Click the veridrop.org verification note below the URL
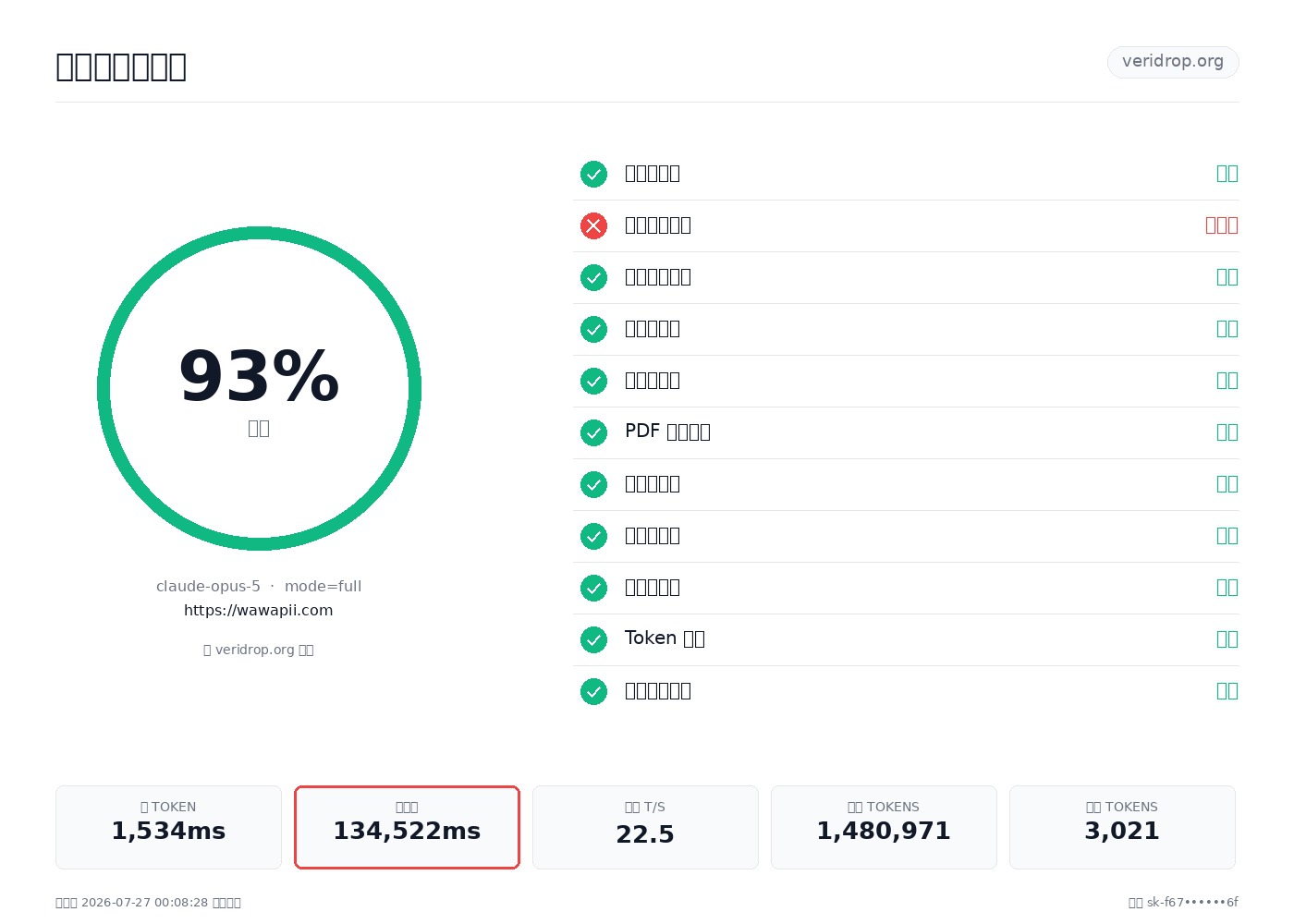 tap(259, 650)
